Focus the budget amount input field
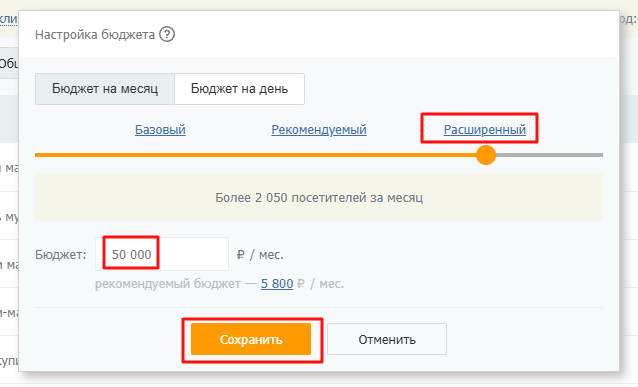Viewport: 638px width, 387px height. pos(162,254)
